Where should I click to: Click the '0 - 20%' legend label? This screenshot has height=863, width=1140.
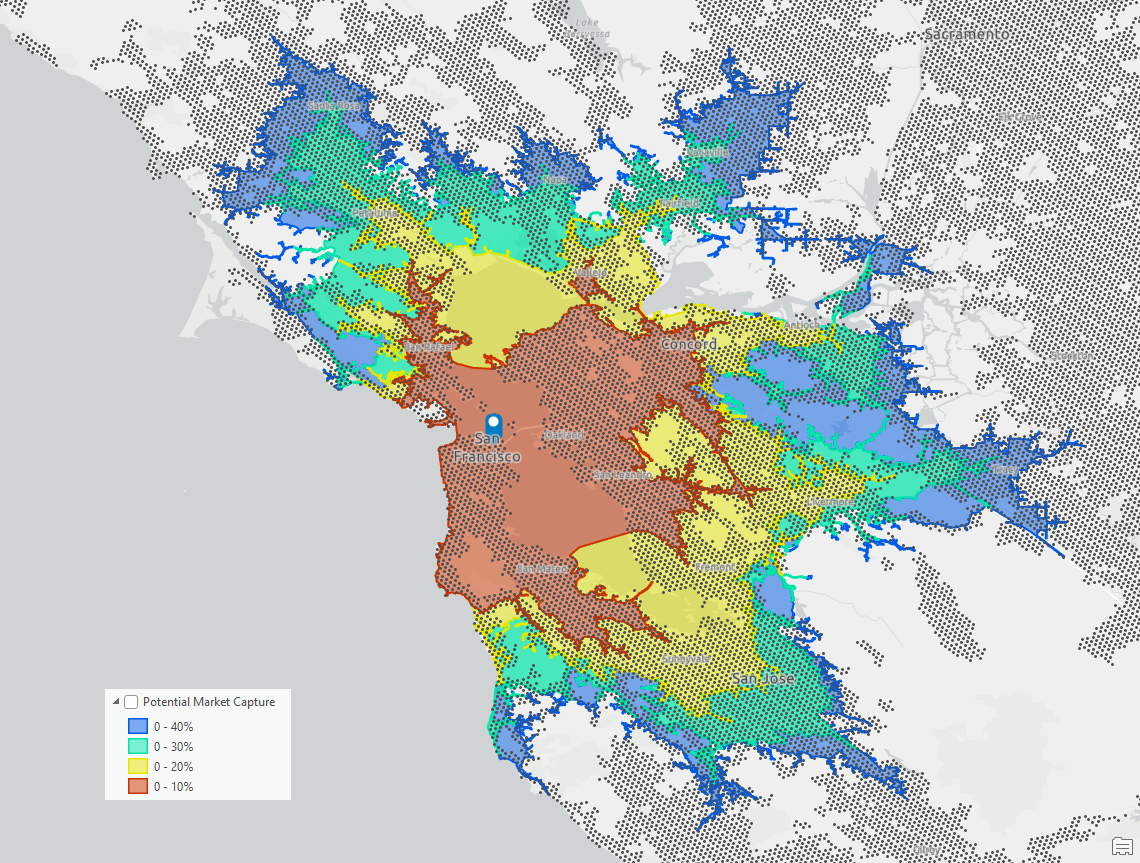point(173,766)
